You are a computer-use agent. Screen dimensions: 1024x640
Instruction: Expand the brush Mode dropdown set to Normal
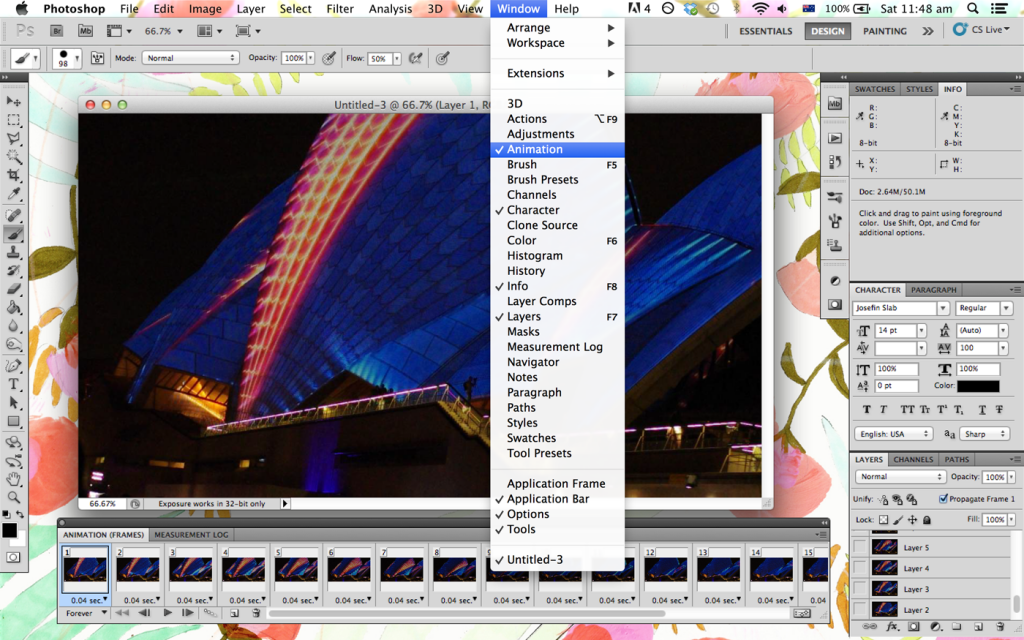[x=190, y=58]
